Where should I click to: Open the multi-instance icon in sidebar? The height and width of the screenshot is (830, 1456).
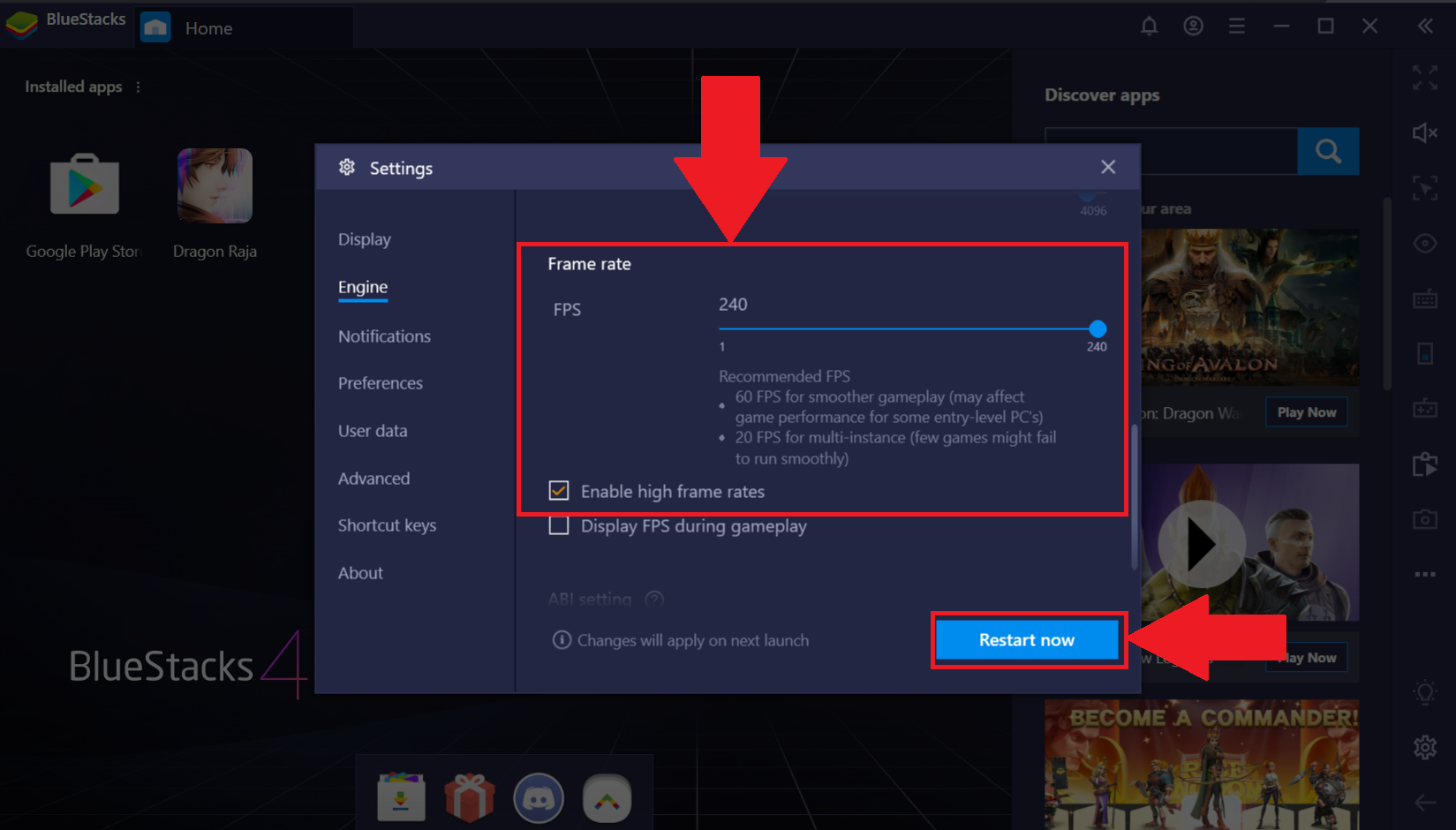pyautogui.click(x=1425, y=464)
